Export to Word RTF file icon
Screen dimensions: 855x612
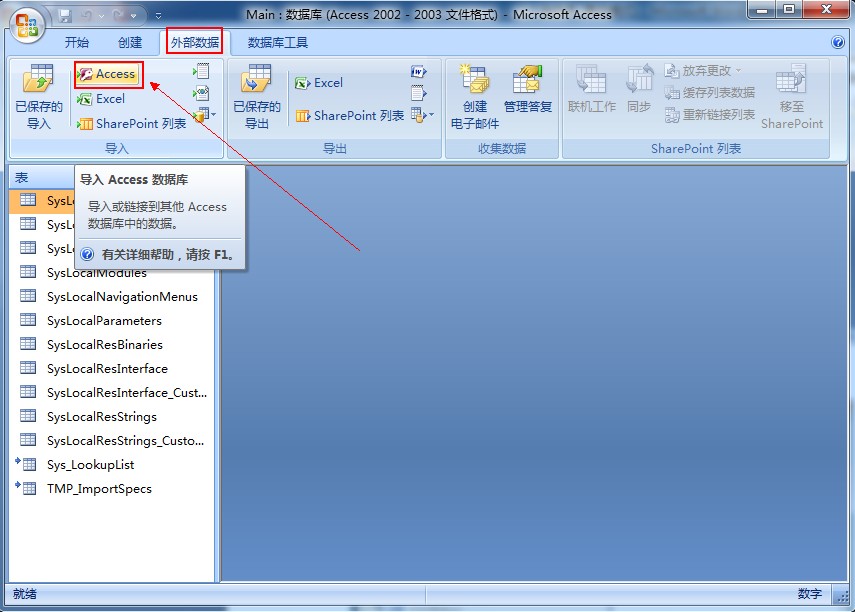pos(419,71)
